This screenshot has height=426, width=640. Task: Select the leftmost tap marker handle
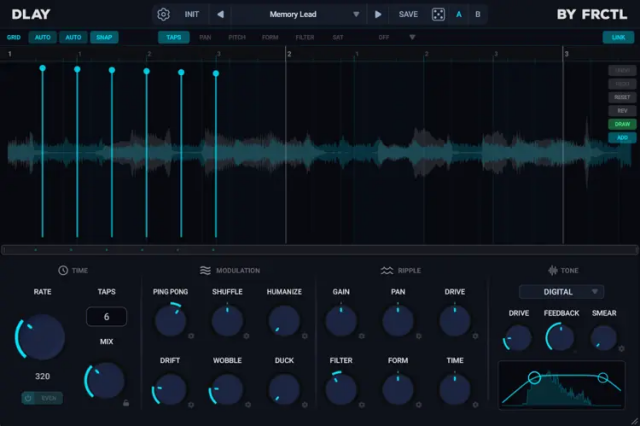click(42, 68)
